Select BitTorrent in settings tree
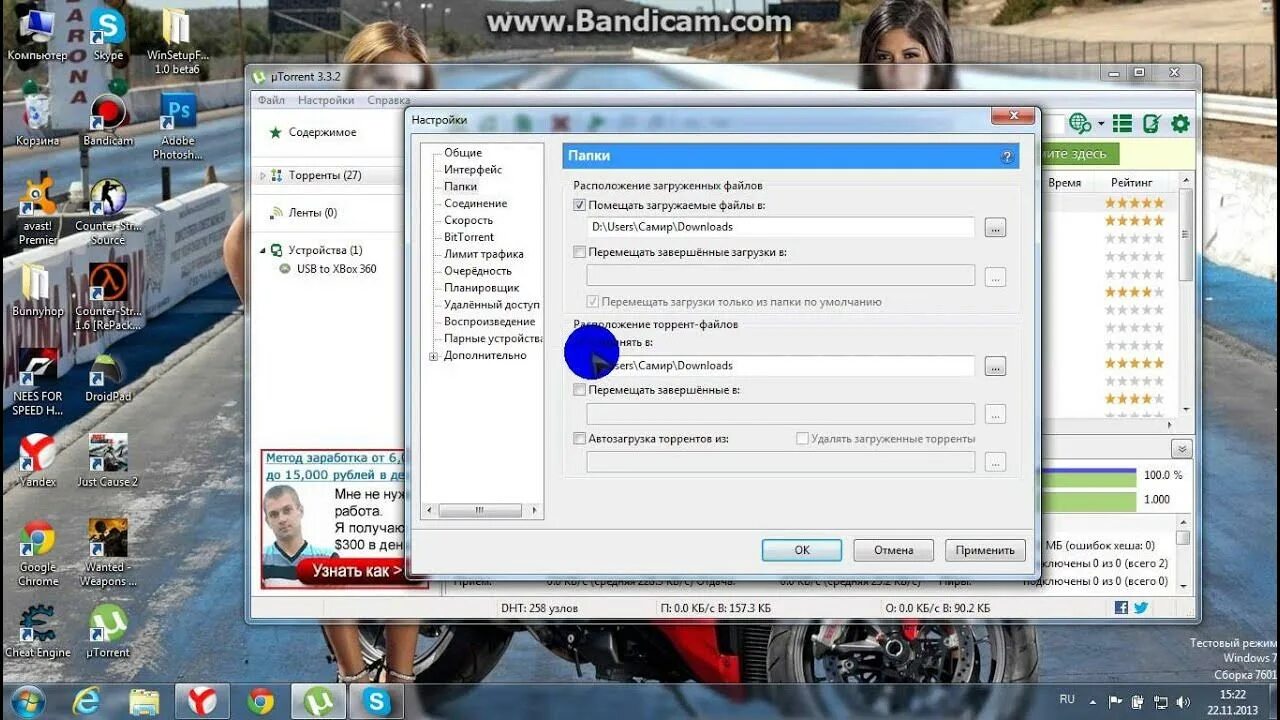 point(469,237)
